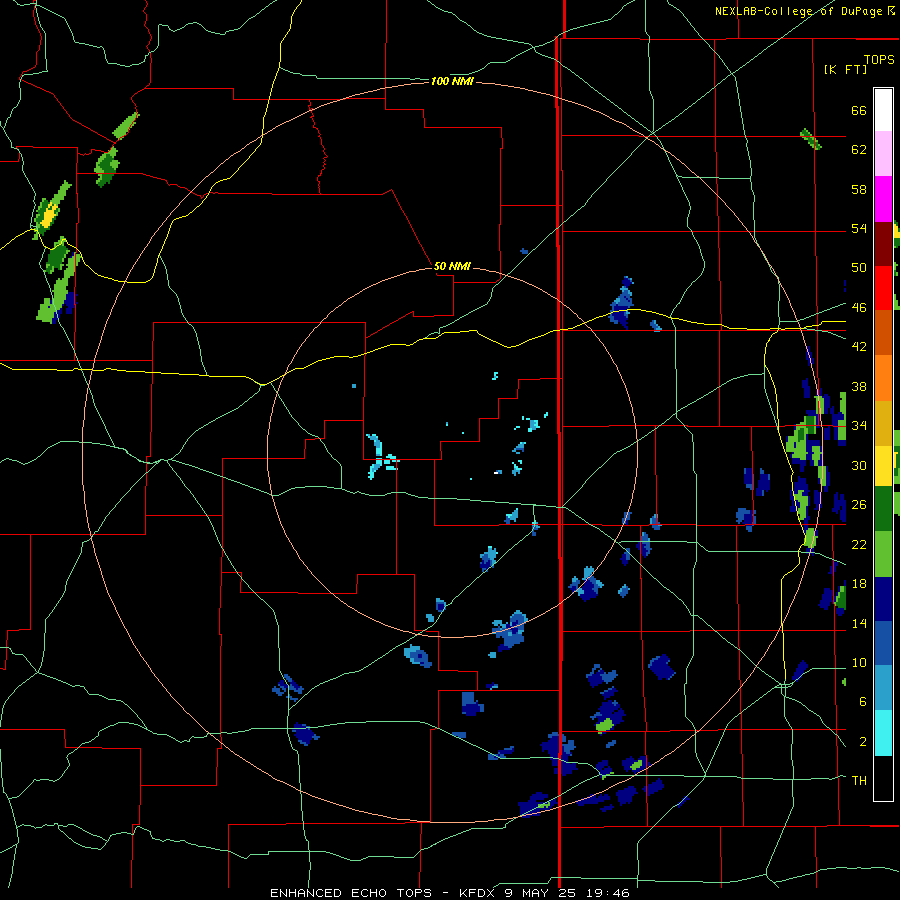Click the 19:46 timestamp
Image resolution: width=900 pixels, height=900 pixels.
point(610,893)
